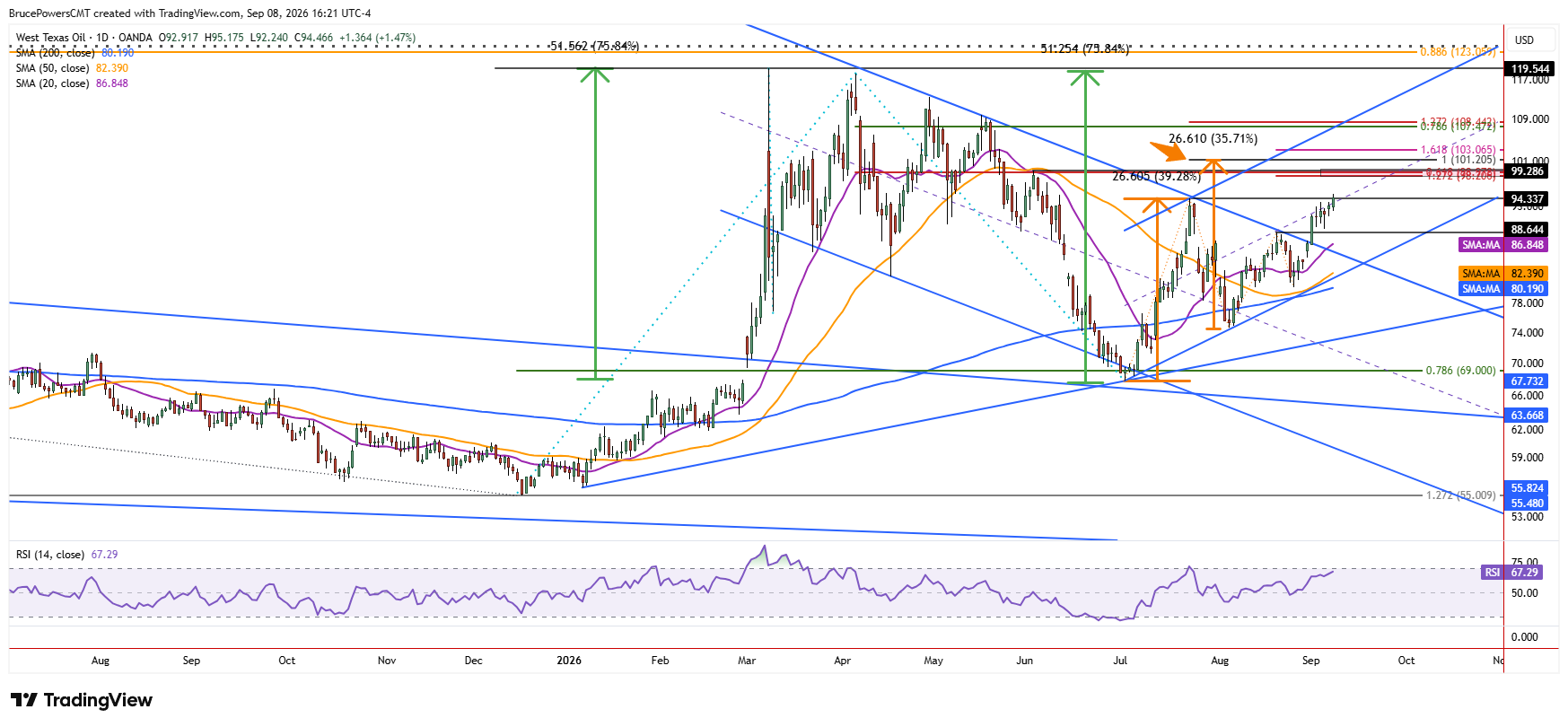Select the West Texas Oil symbol title

[51, 38]
